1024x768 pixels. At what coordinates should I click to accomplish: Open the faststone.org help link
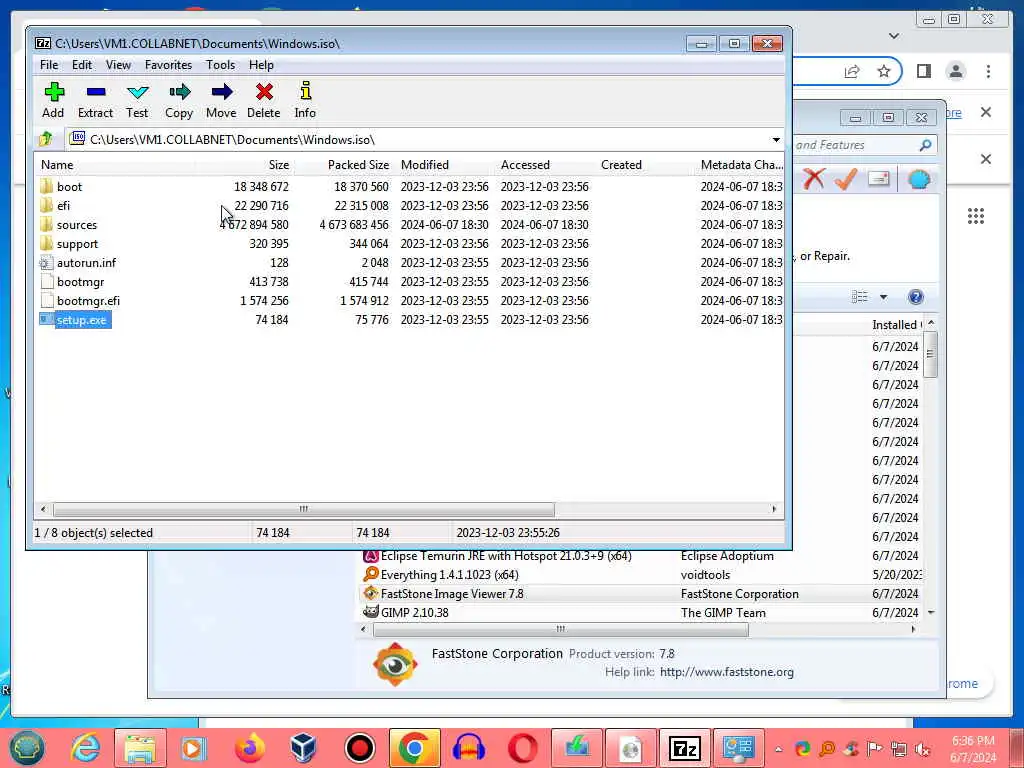click(727, 672)
